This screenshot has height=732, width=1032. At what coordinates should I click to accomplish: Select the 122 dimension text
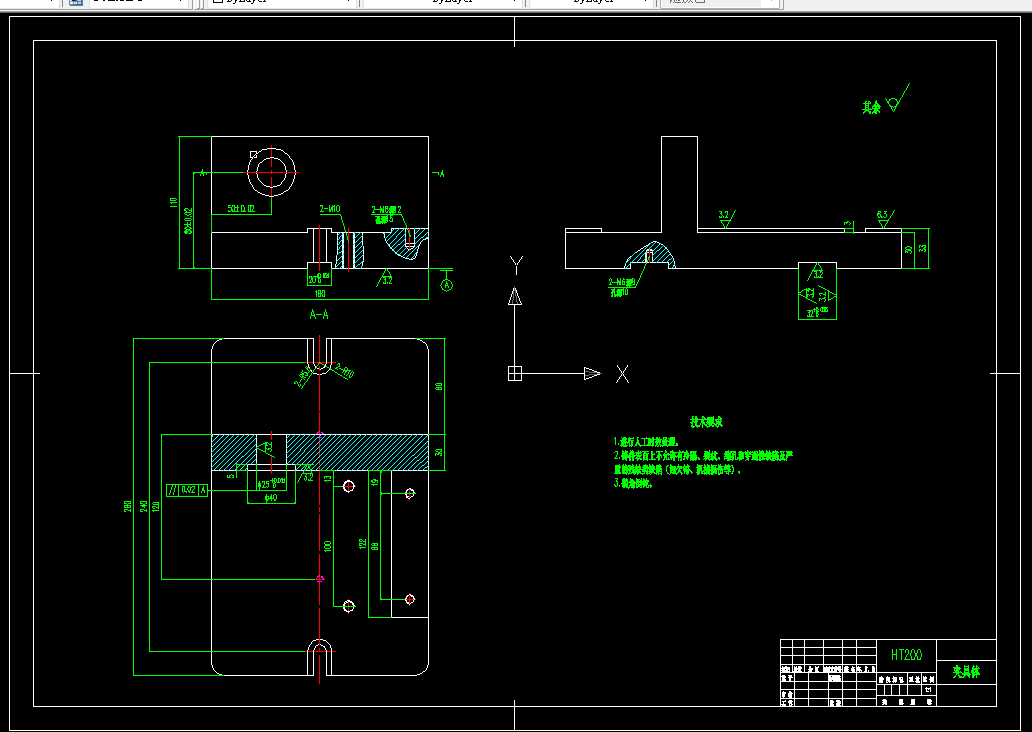tap(362, 544)
